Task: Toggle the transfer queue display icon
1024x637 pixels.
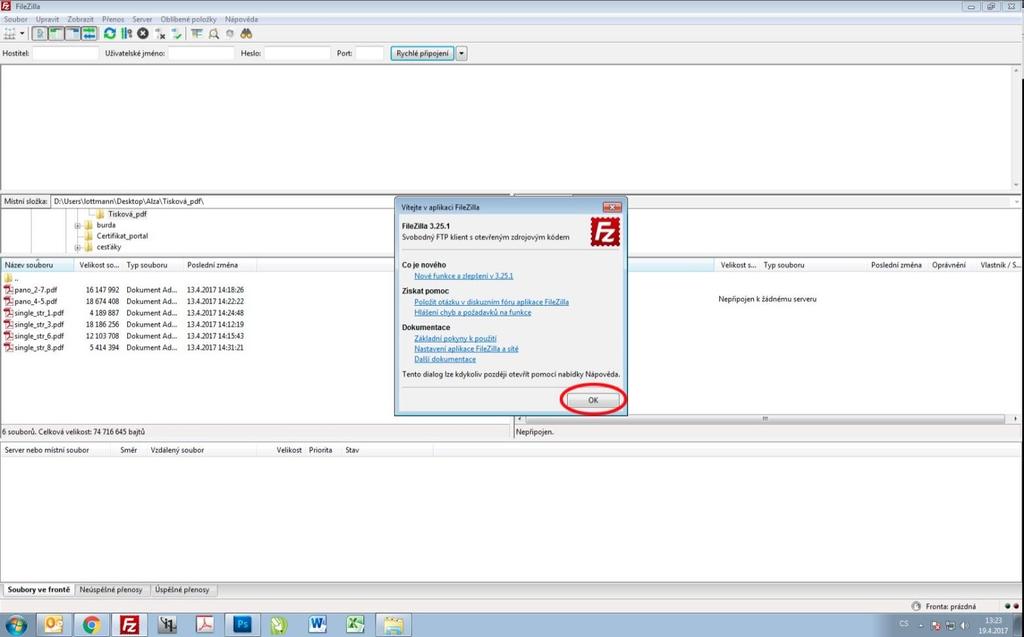Action: pyautogui.click(x=89, y=33)
